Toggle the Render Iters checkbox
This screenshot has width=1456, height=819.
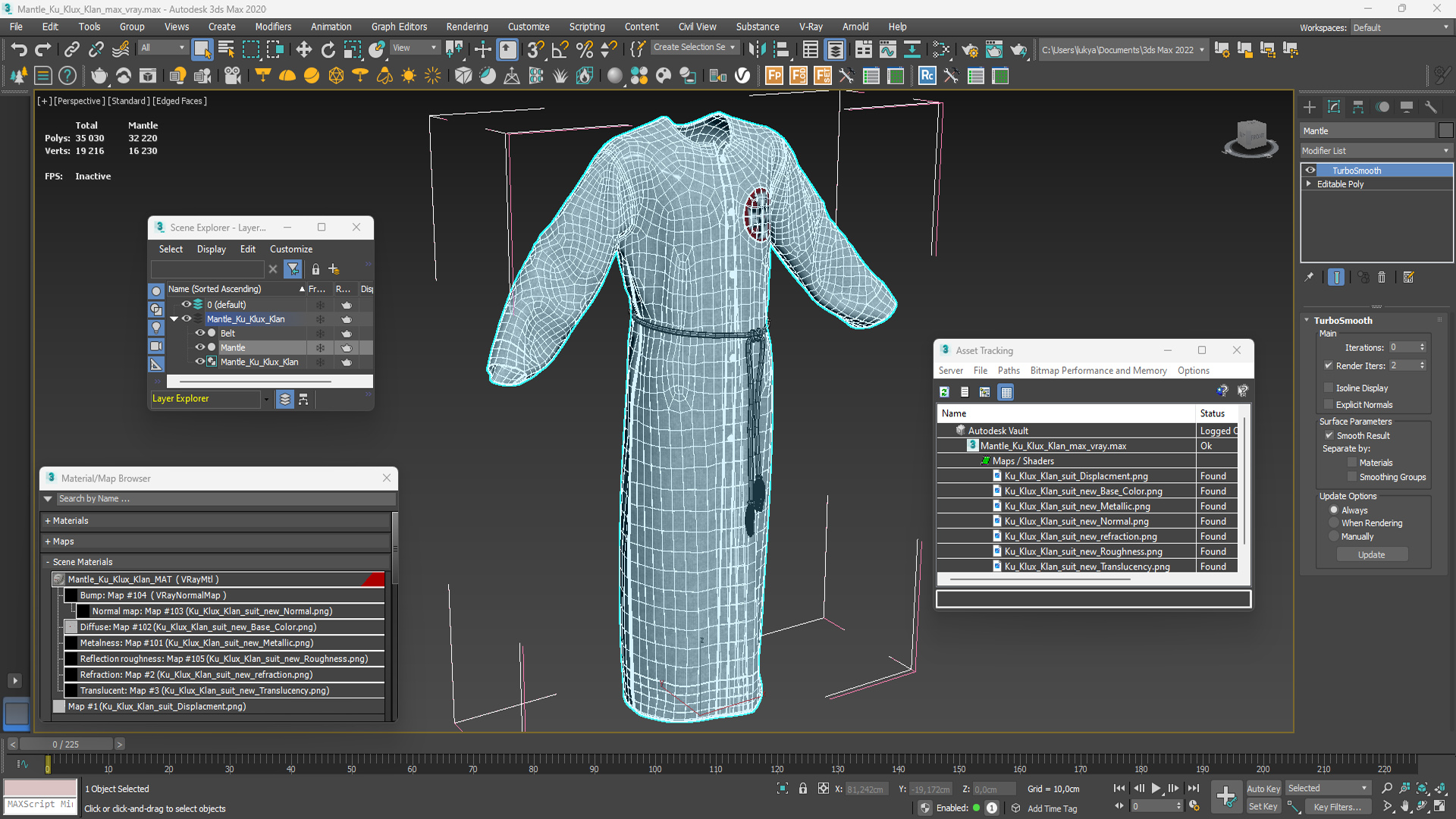point(1329,366)
